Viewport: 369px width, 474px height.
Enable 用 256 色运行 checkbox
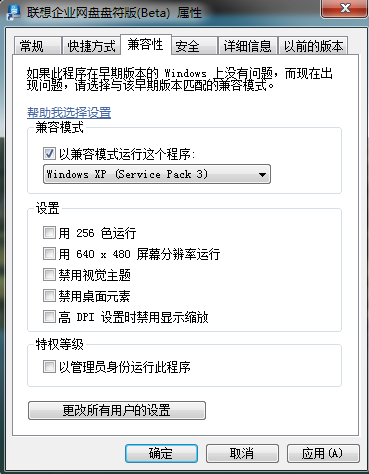pos(49,233)
